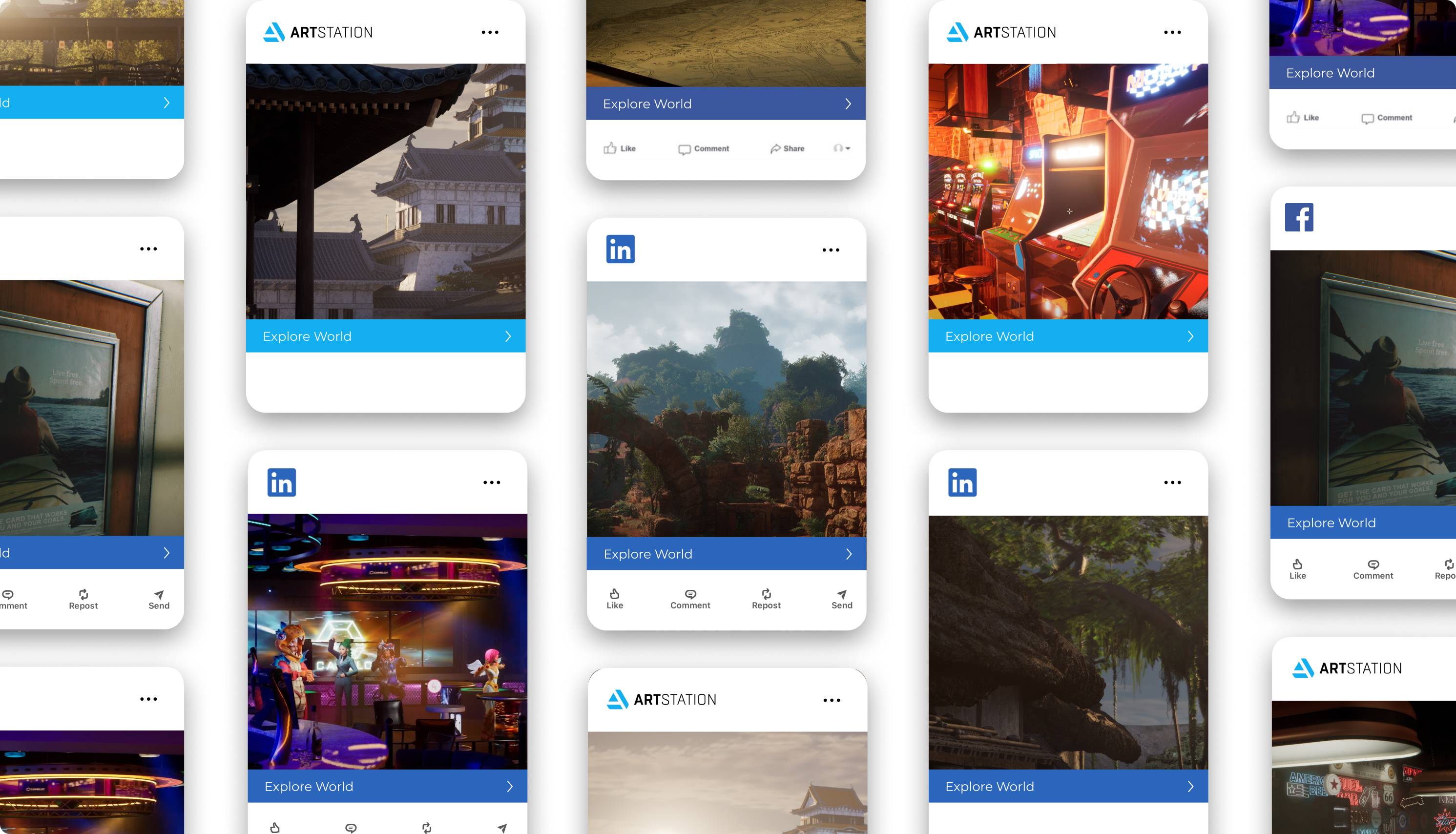The image size is (1456, 834).
Task: Click LinkedIn logo on neon lounge card
Action: pyautogui.click(x=281, y=482)
